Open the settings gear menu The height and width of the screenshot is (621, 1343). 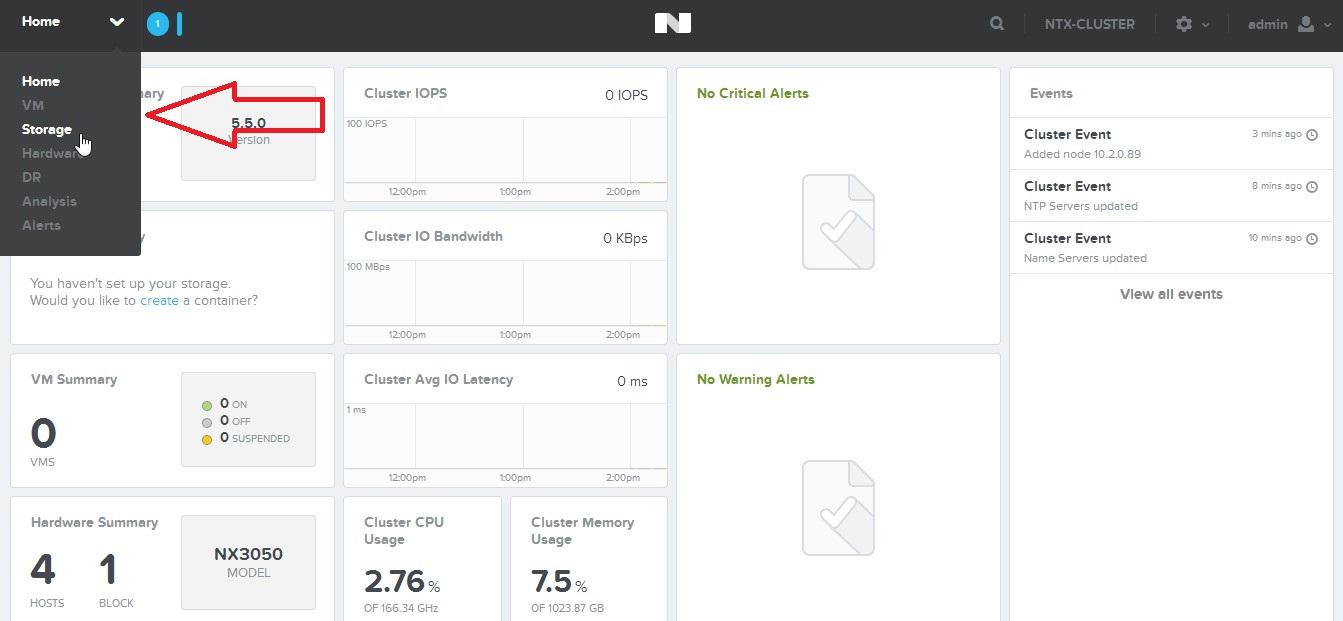click(x=1184, y=24)
